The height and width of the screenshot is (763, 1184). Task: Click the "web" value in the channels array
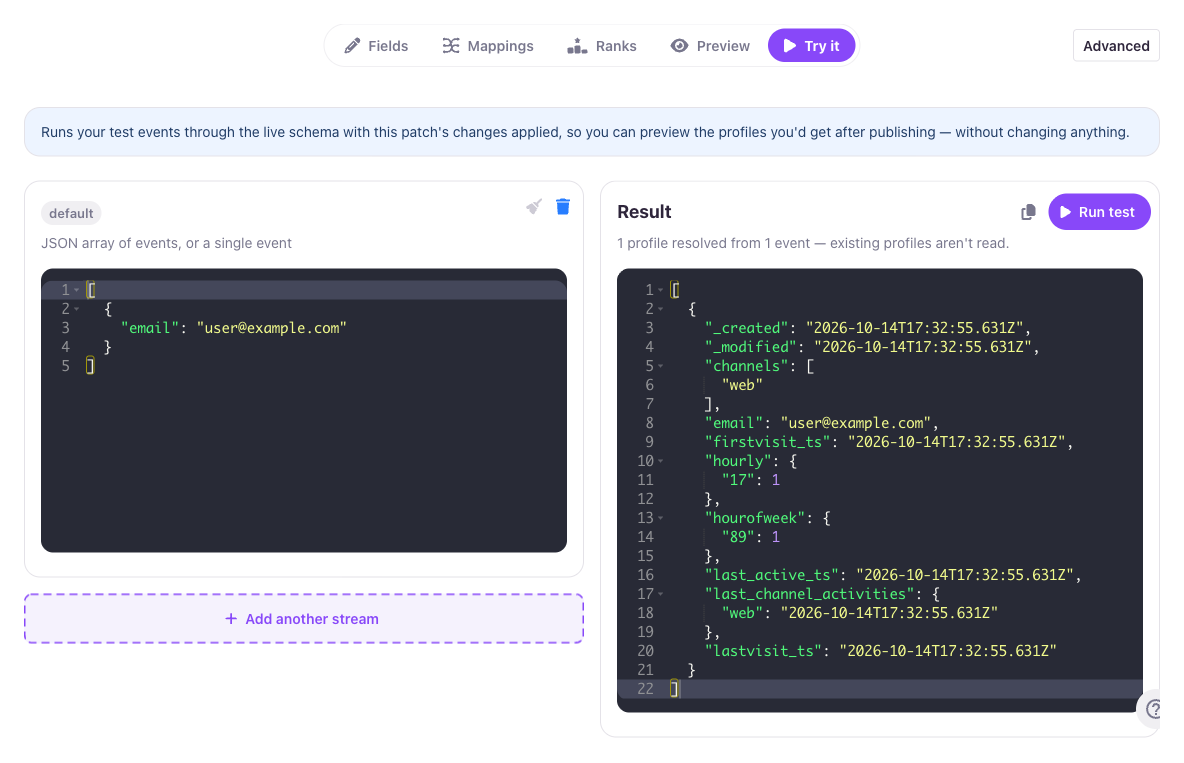pyautogui.click(x=742, y=385)
